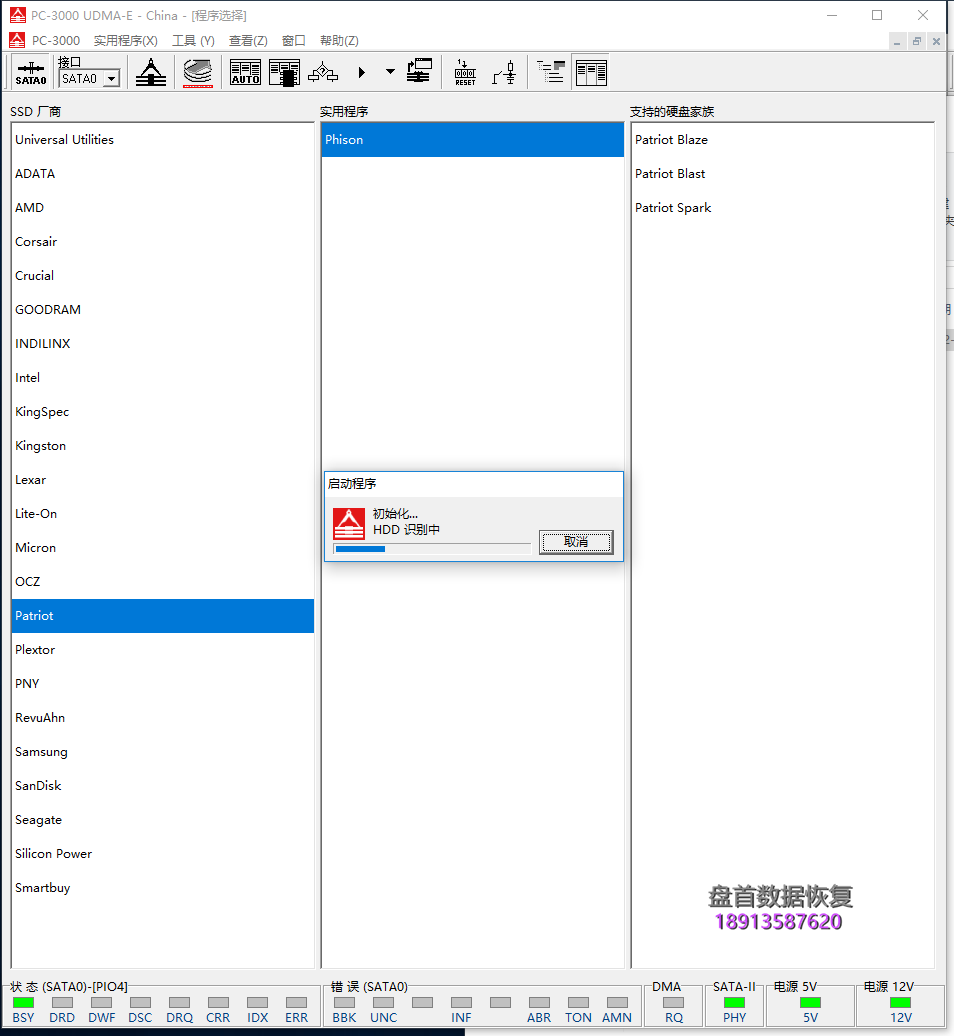
Task: Select the Patriot Blaze drive family
Action: [x=782, y=139]
